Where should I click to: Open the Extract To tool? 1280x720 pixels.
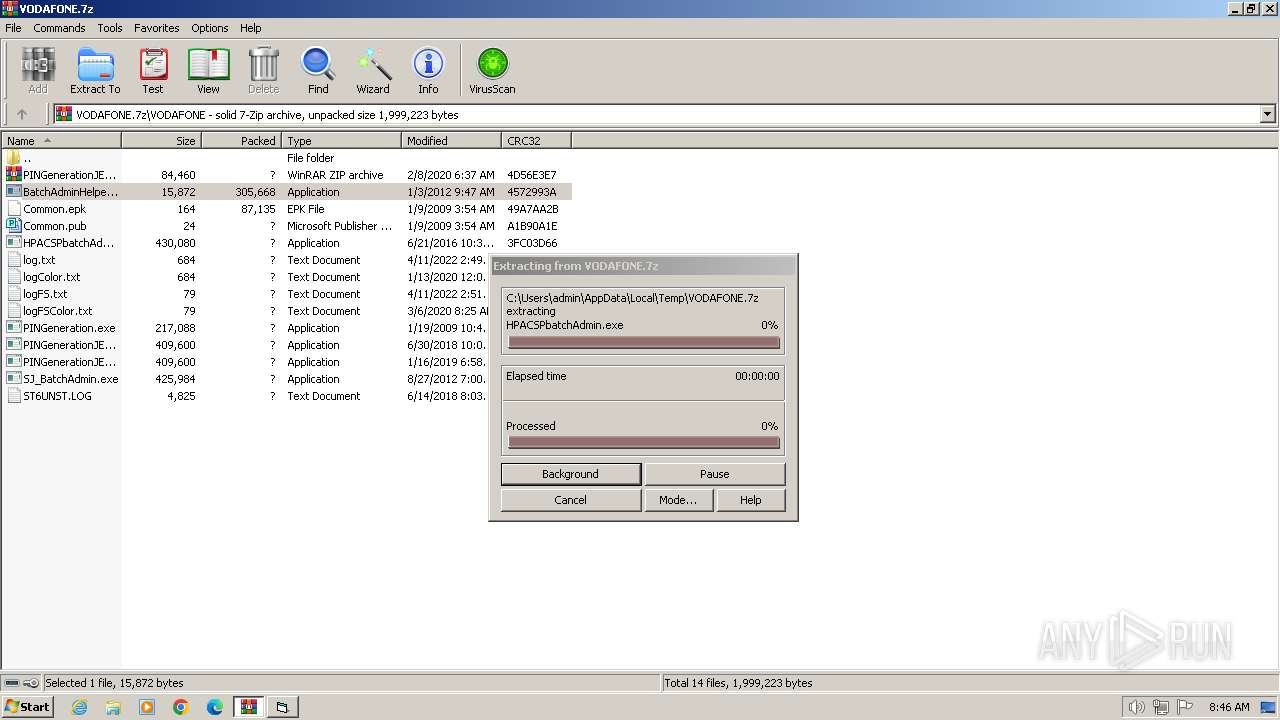pyautogui.click(x=95, y=70)
